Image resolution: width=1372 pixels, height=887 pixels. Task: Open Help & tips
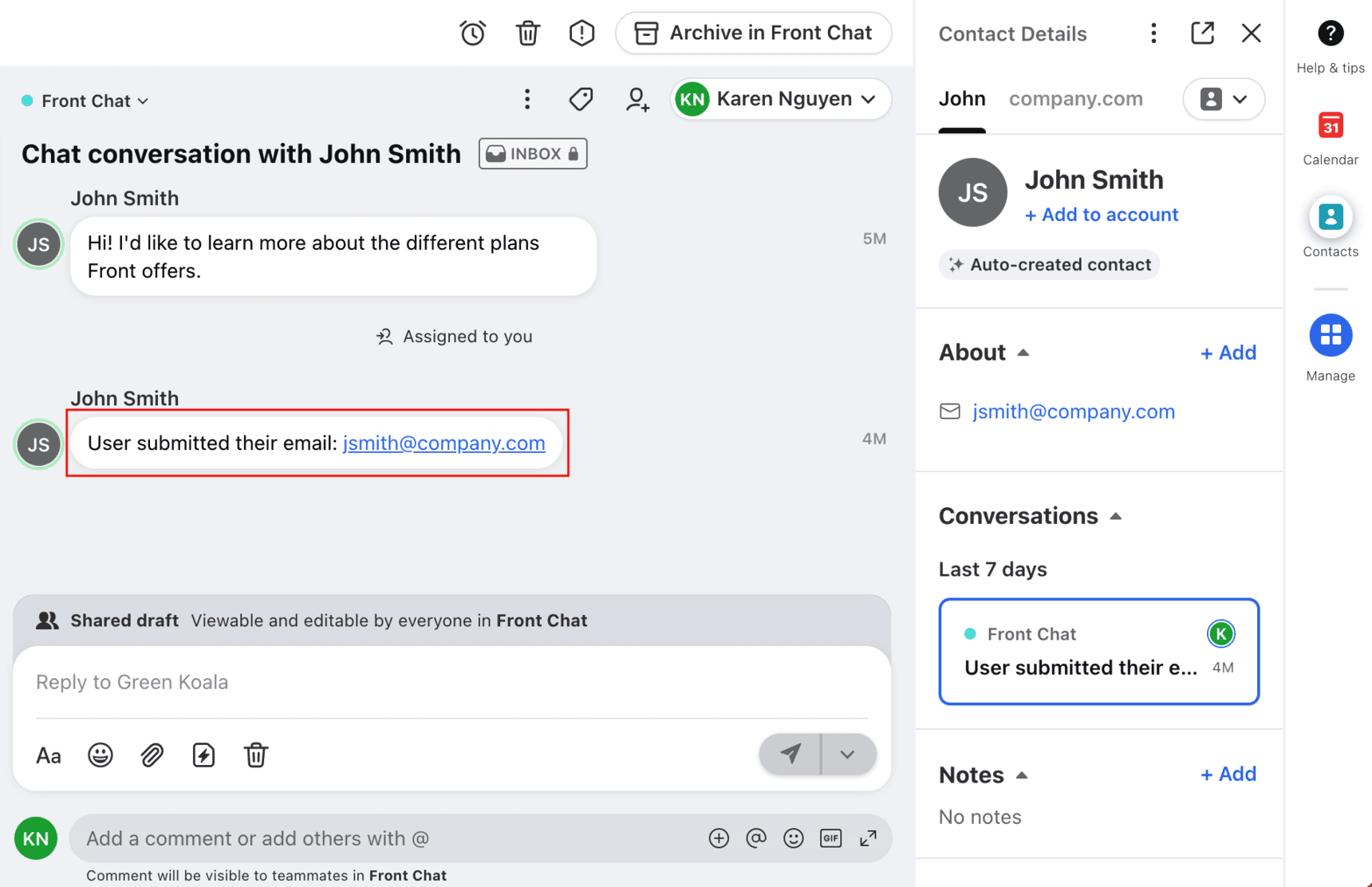(x=1331, y=46)
